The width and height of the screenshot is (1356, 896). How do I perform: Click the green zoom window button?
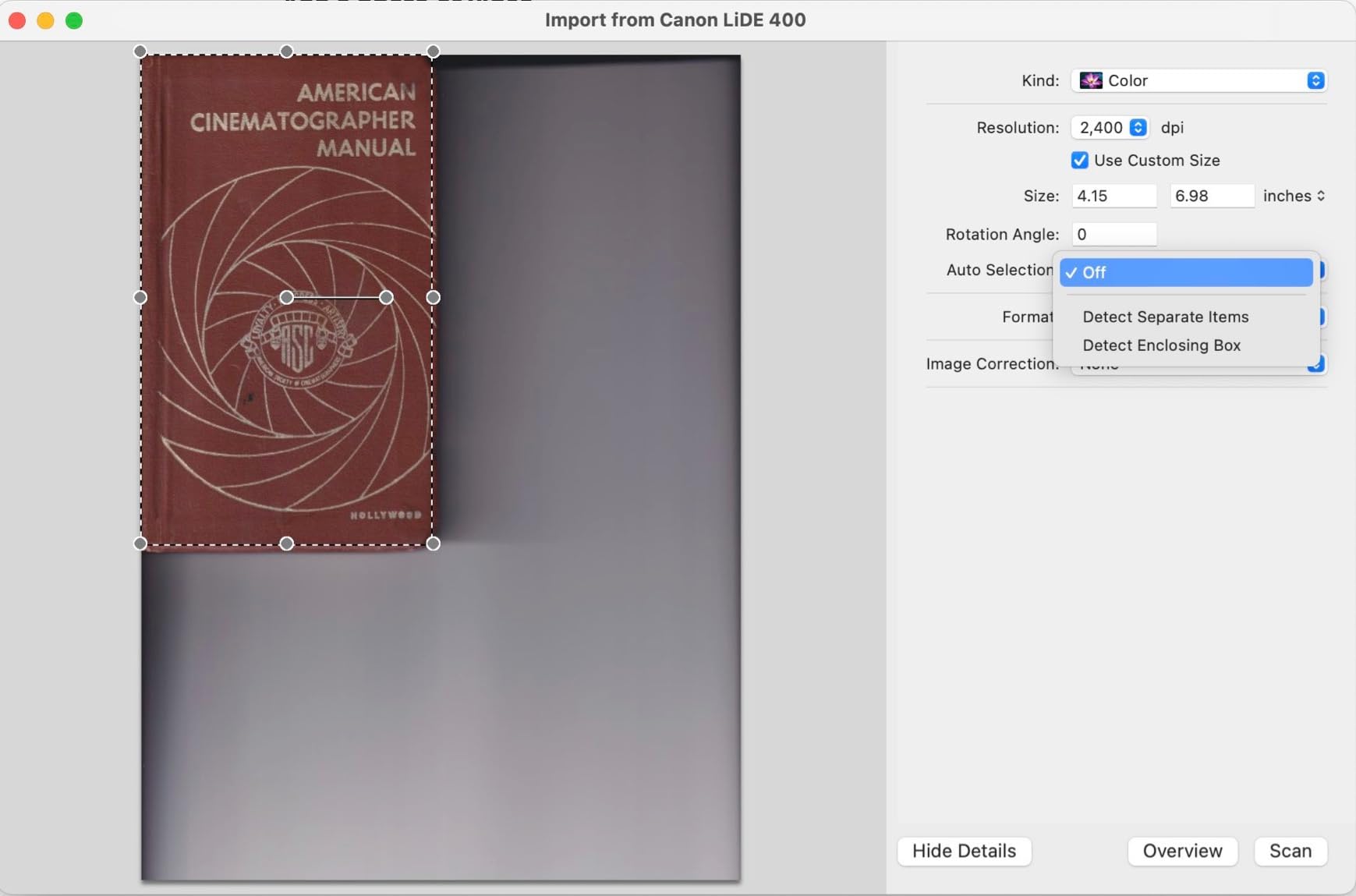tap(74, 20)
